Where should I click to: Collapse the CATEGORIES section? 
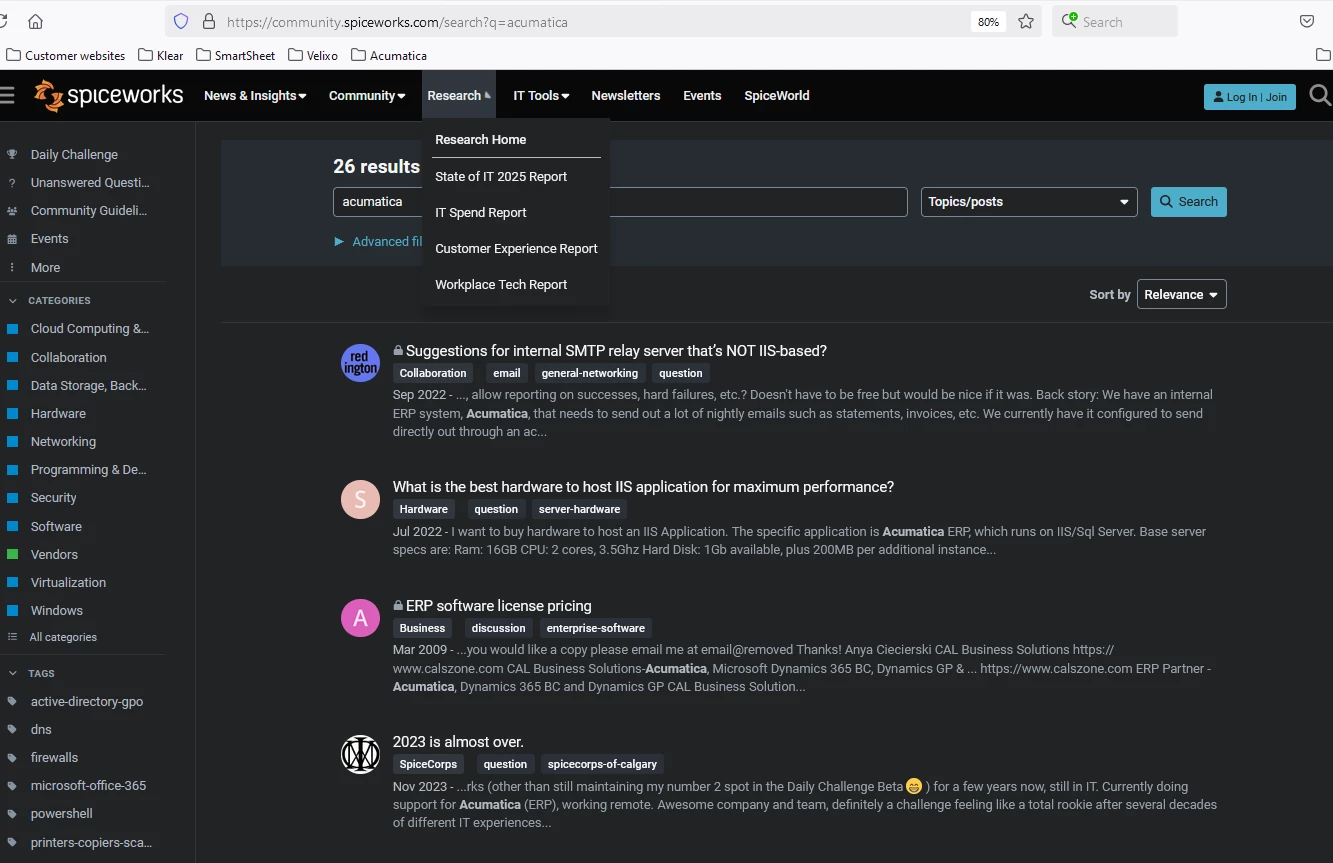click(x=50, y=300)
